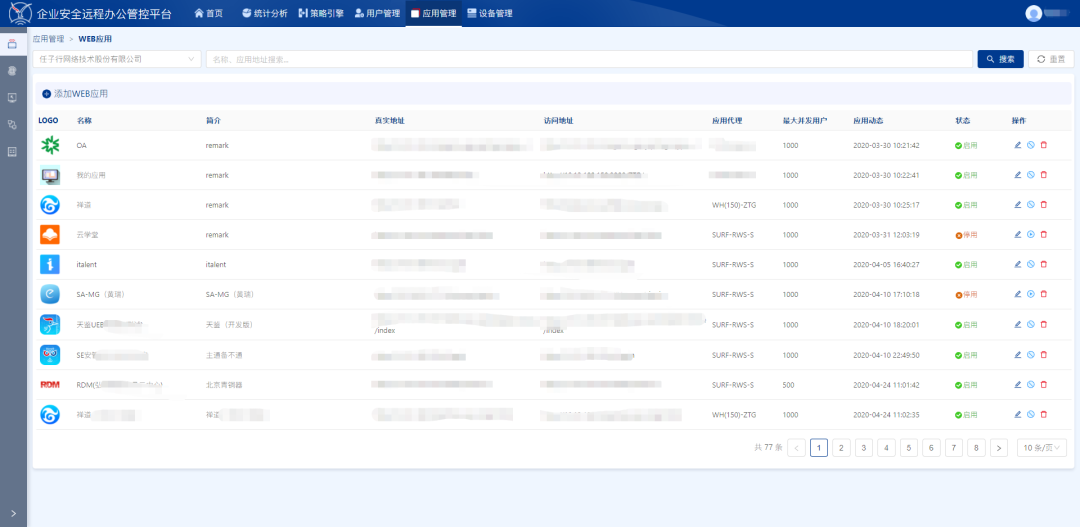Click the monitor icon in the left sidebar
Screen dimensions: 1080x527
pyautogui.click(x=12, y=98)
